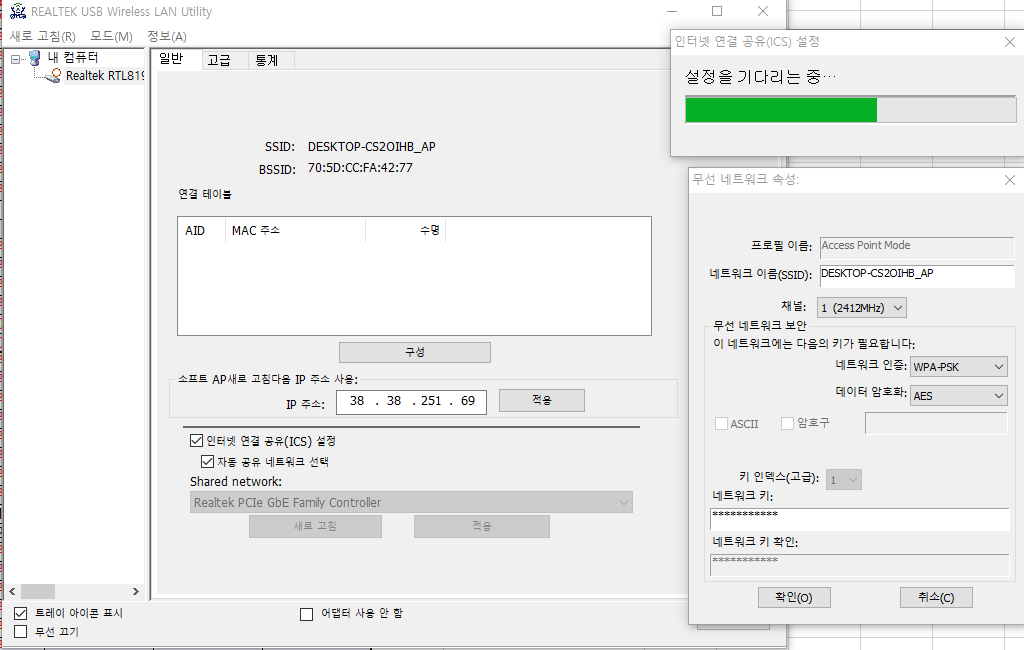The image size is (1024, 650).
Task: Open the 네트워크 인증 WPA-PSK dropdown
Action: click(x=959, y=366)
